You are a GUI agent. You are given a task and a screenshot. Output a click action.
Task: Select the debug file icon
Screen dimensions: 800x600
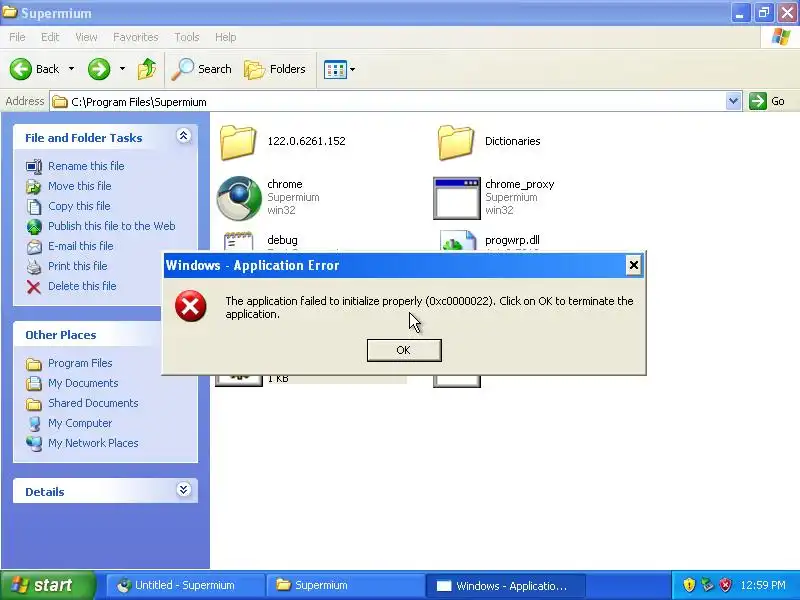238,241
